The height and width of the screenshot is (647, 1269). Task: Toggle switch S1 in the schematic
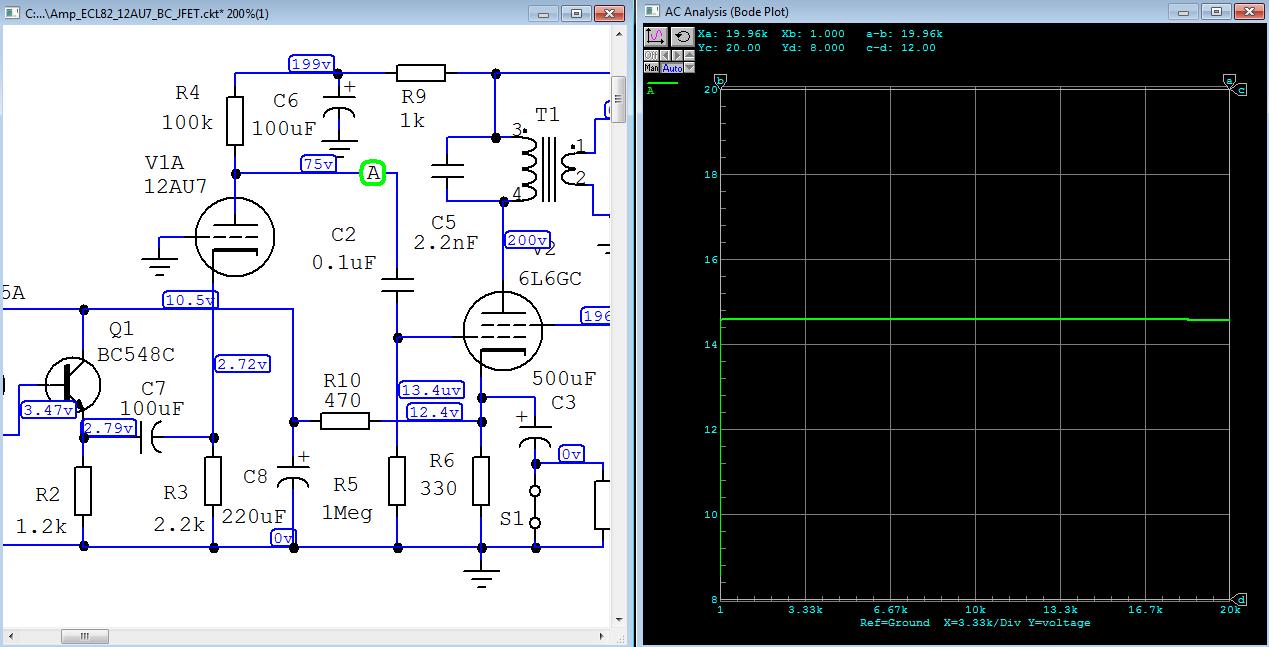point(535,507)
